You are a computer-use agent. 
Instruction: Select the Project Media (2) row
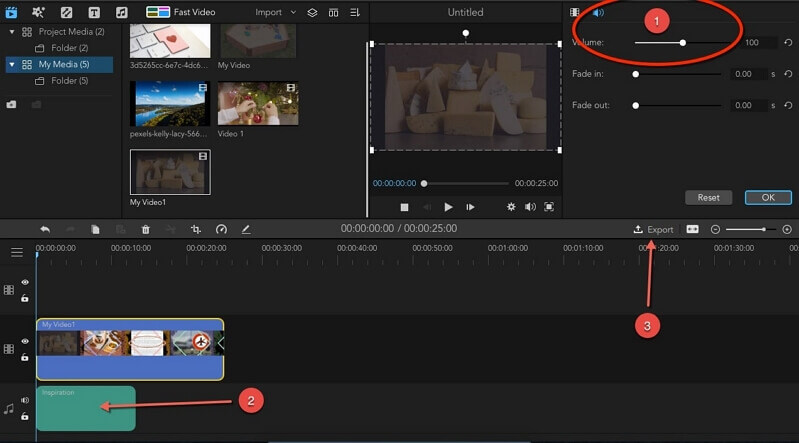coord(59,32)
